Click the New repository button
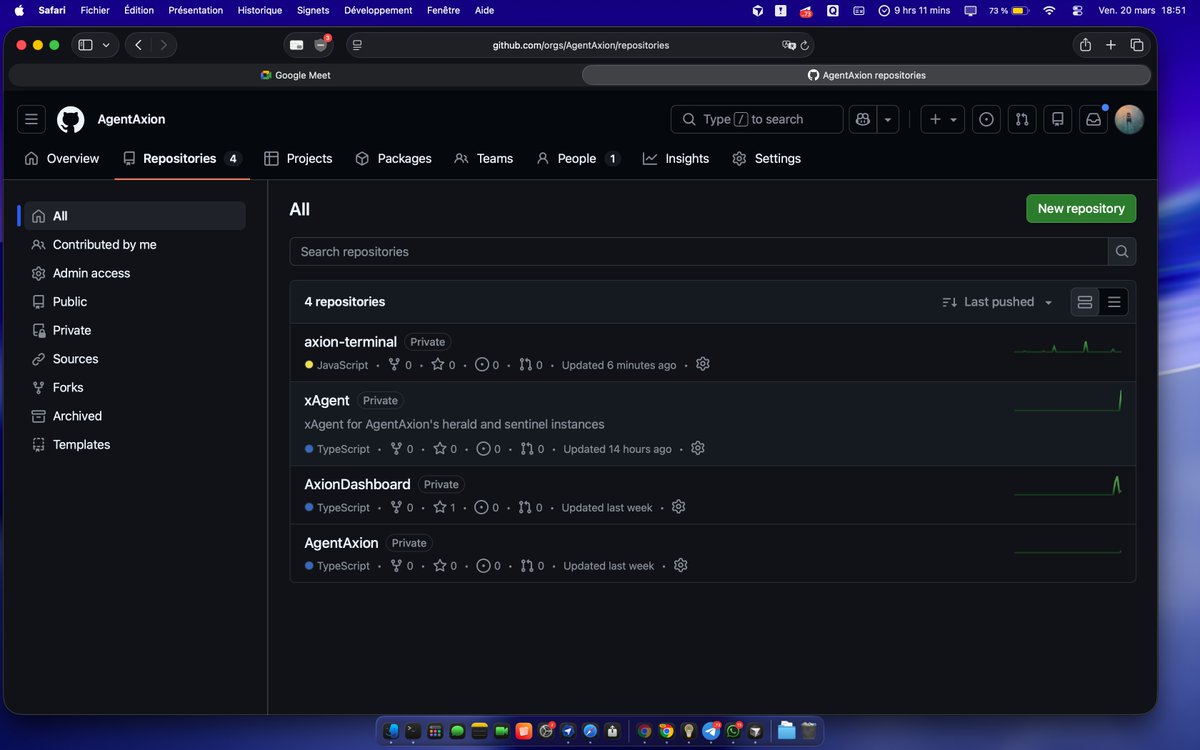This screenshot has height=750, width=1200. click(x=1081, y=208)
